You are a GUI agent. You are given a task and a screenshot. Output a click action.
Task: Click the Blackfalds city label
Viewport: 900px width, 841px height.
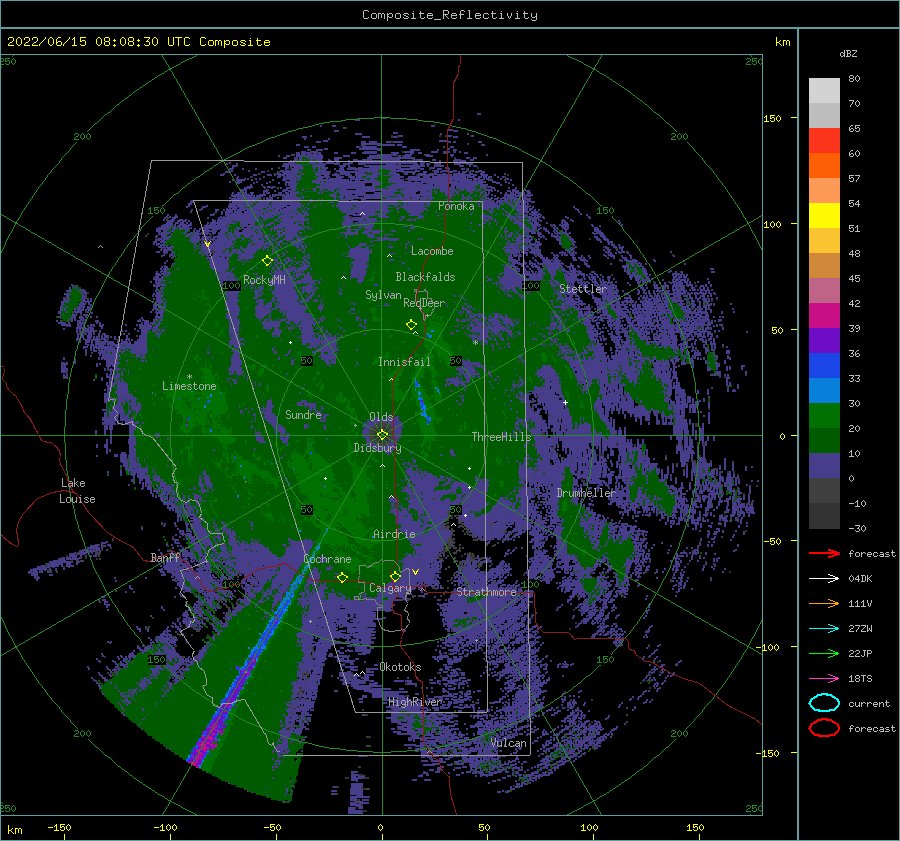(425, 277)
